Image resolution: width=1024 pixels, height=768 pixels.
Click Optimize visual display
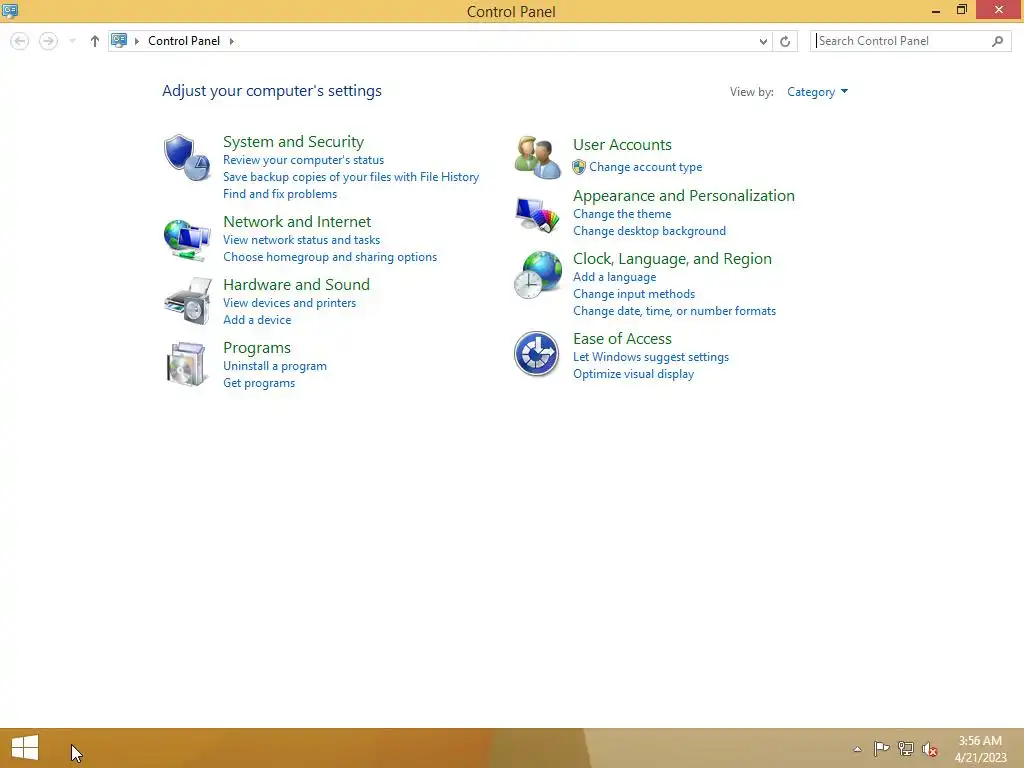633,374
